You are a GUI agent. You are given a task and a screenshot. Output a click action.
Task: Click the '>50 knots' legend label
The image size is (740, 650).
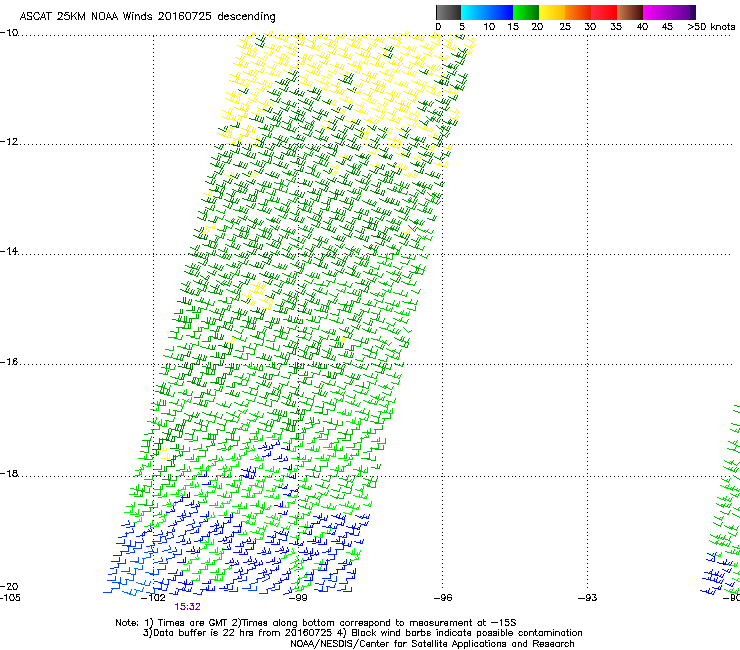click(x=711, y=27)
